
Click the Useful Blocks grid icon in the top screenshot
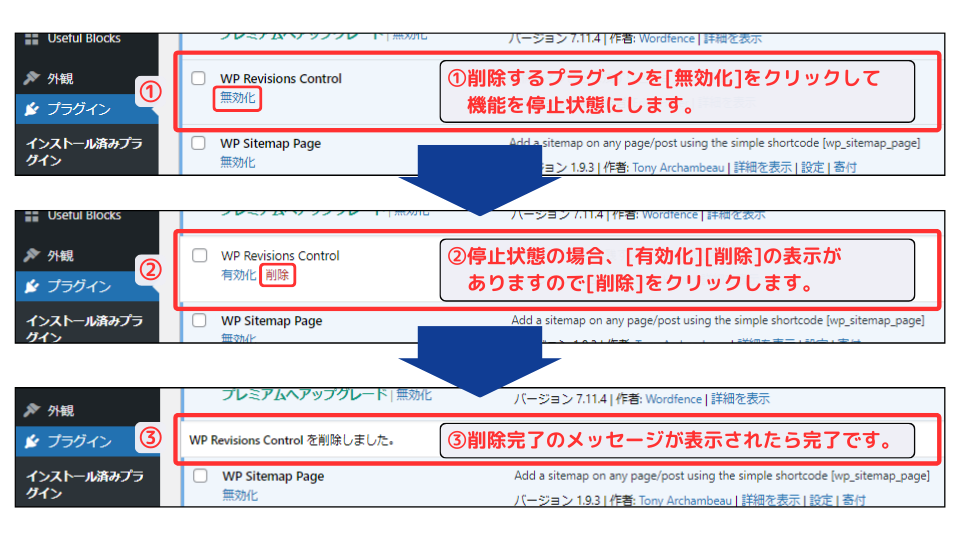pyautogui.click(x=32, y=39)
